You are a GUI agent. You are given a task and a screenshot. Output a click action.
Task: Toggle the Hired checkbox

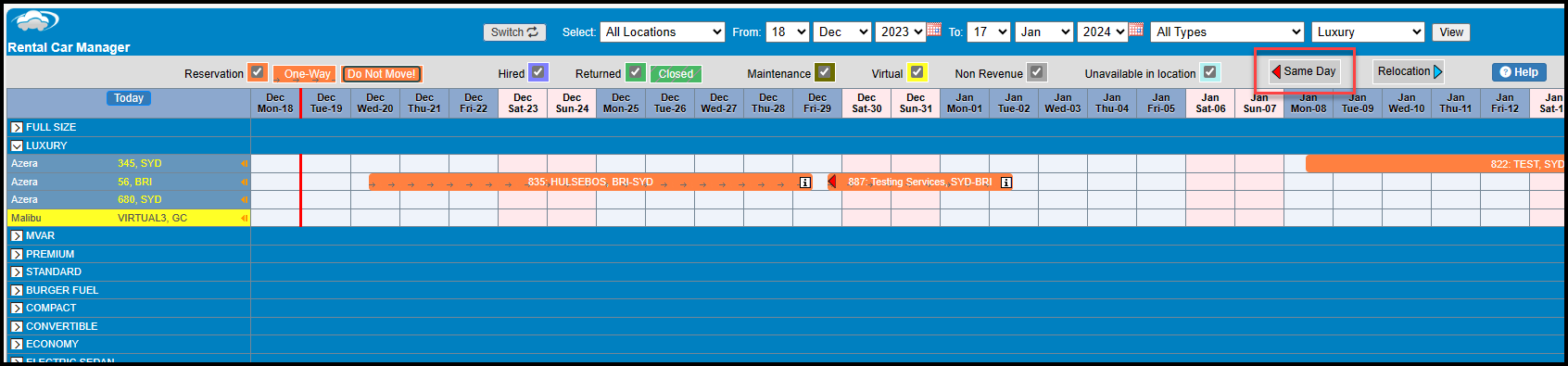pyautogui.click(x=538, y=72)
